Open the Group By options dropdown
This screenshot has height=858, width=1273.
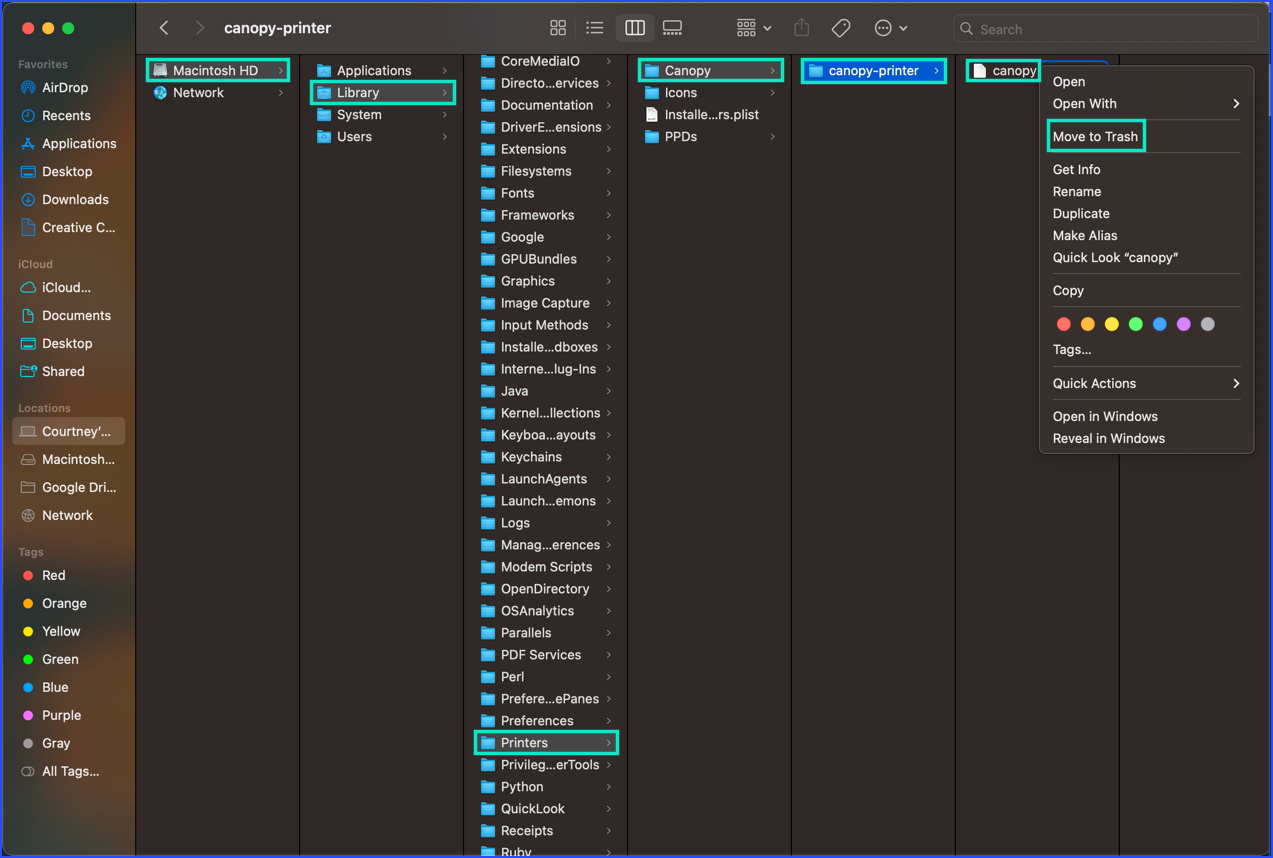click(x=754, y=28)
